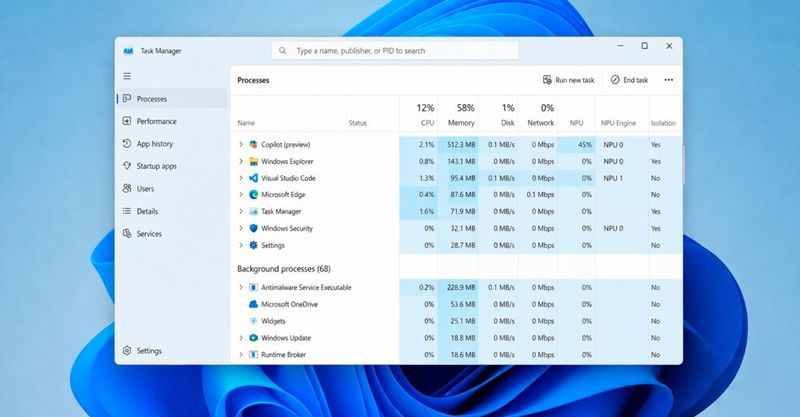800x417 pixels.
Task: Click the Windows Update icon
Action: point(254,338)
